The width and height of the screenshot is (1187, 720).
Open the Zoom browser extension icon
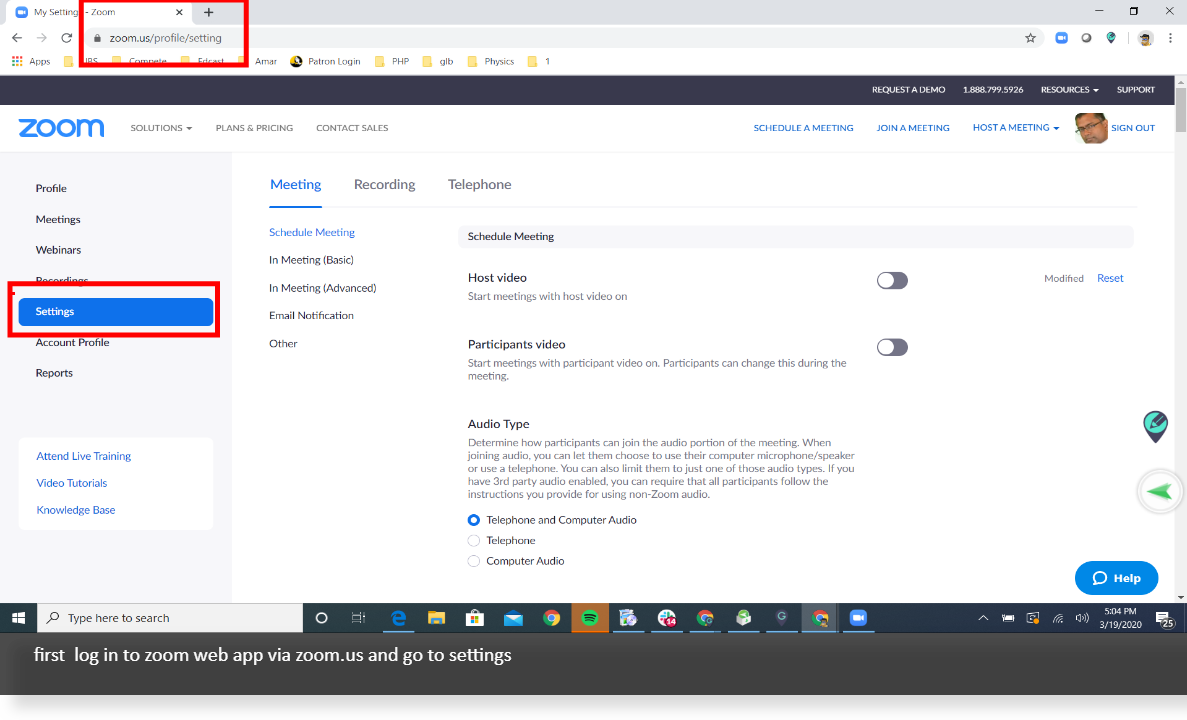(x=1061, y=38)
